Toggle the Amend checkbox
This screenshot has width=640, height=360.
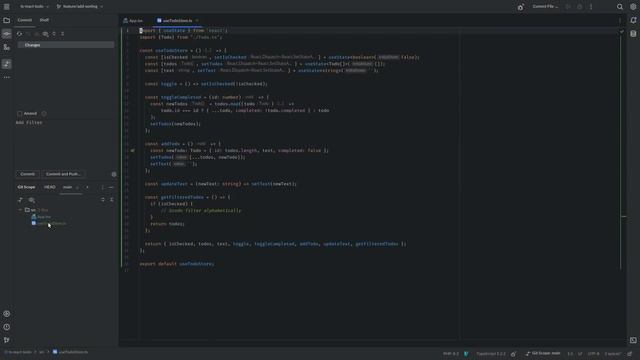(20, 113)
